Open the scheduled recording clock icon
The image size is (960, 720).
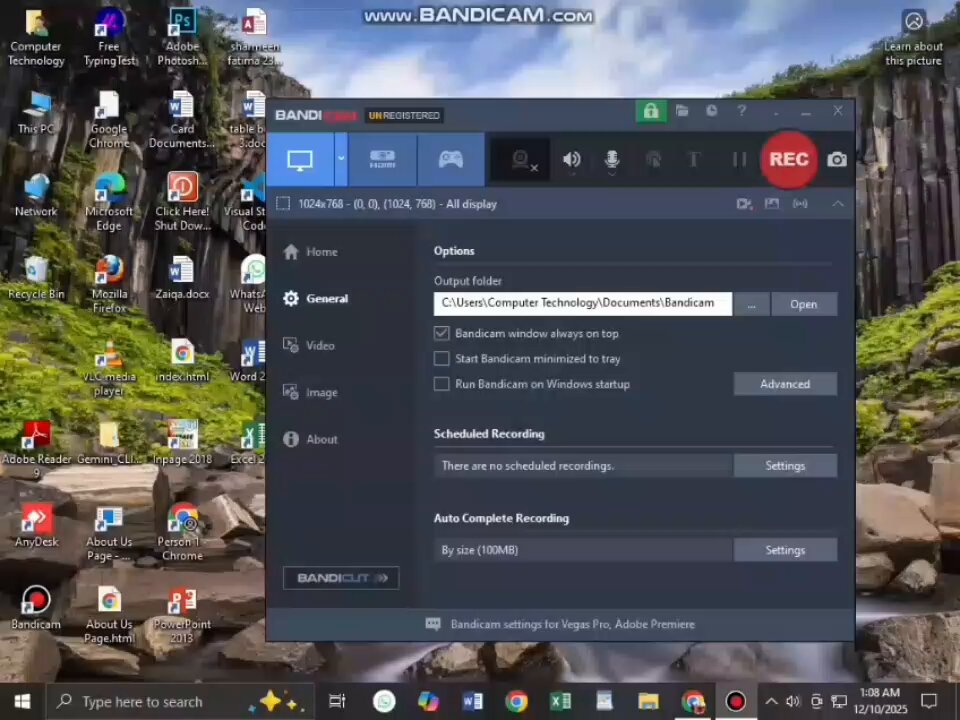pos(711,111)
